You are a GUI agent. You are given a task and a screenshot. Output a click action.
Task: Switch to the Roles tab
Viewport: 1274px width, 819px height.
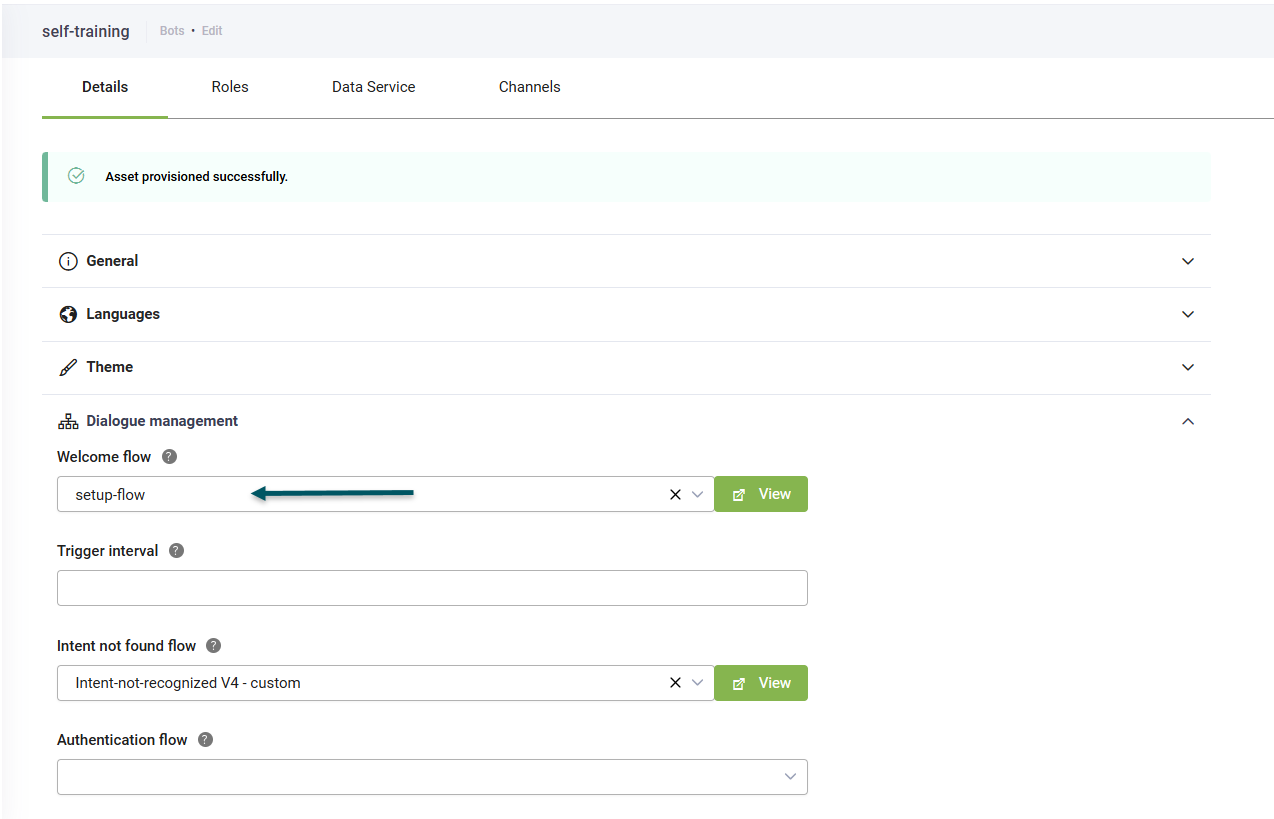coord(230,87)
